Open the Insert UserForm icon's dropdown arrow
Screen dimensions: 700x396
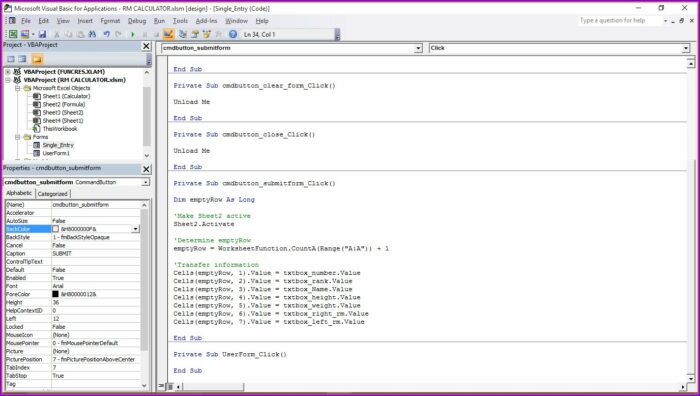[x=33, y=34]
